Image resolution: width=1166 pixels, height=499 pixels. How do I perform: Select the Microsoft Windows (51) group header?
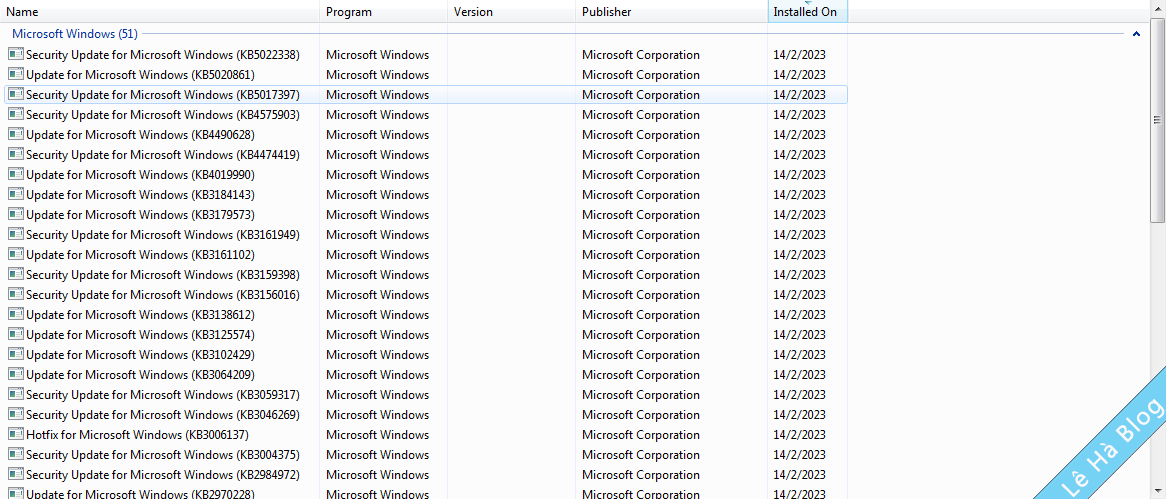click(75, 34)
